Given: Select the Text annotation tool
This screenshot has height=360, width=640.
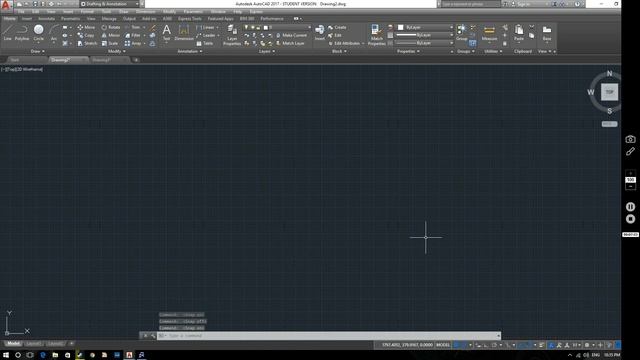Looking at the screenshot, I should coord(167,32).
